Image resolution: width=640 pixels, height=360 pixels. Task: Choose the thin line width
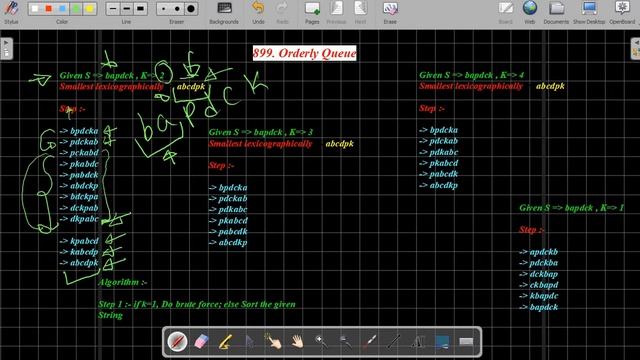click(x=113, y=9)
